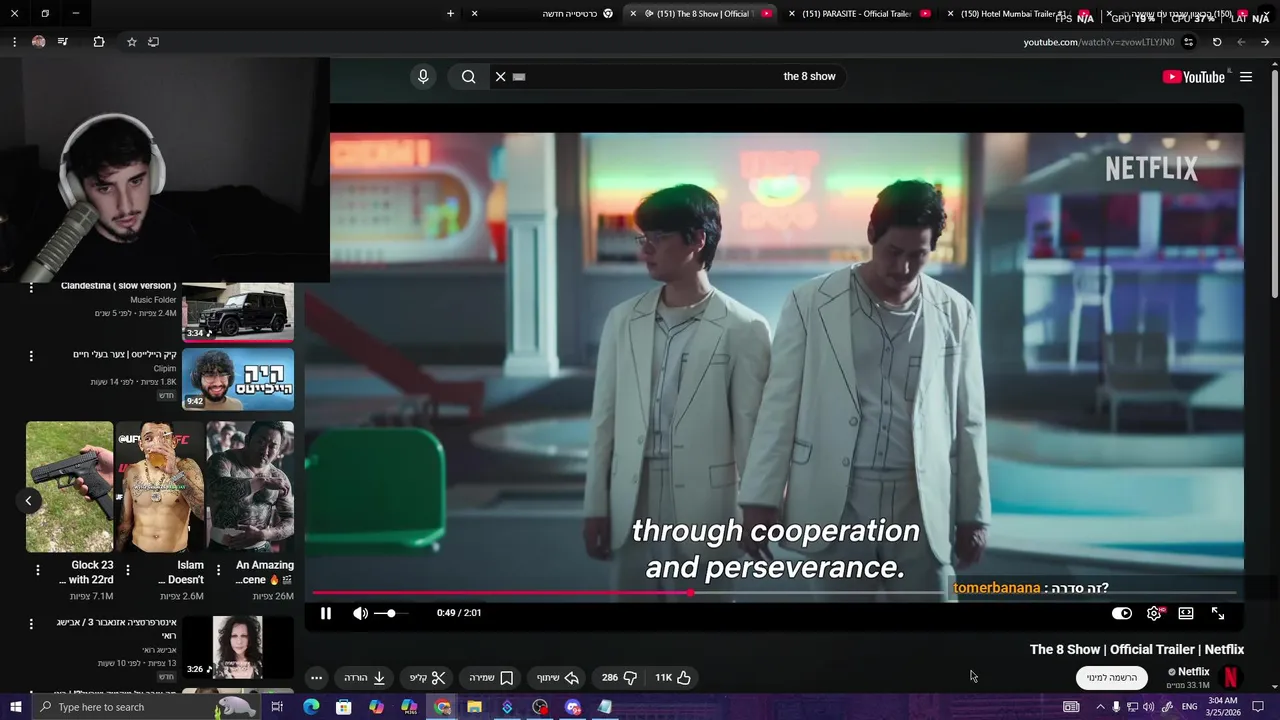Open a new browser tab with plus
The image size is (1280, 720).
tap(450, 14)
